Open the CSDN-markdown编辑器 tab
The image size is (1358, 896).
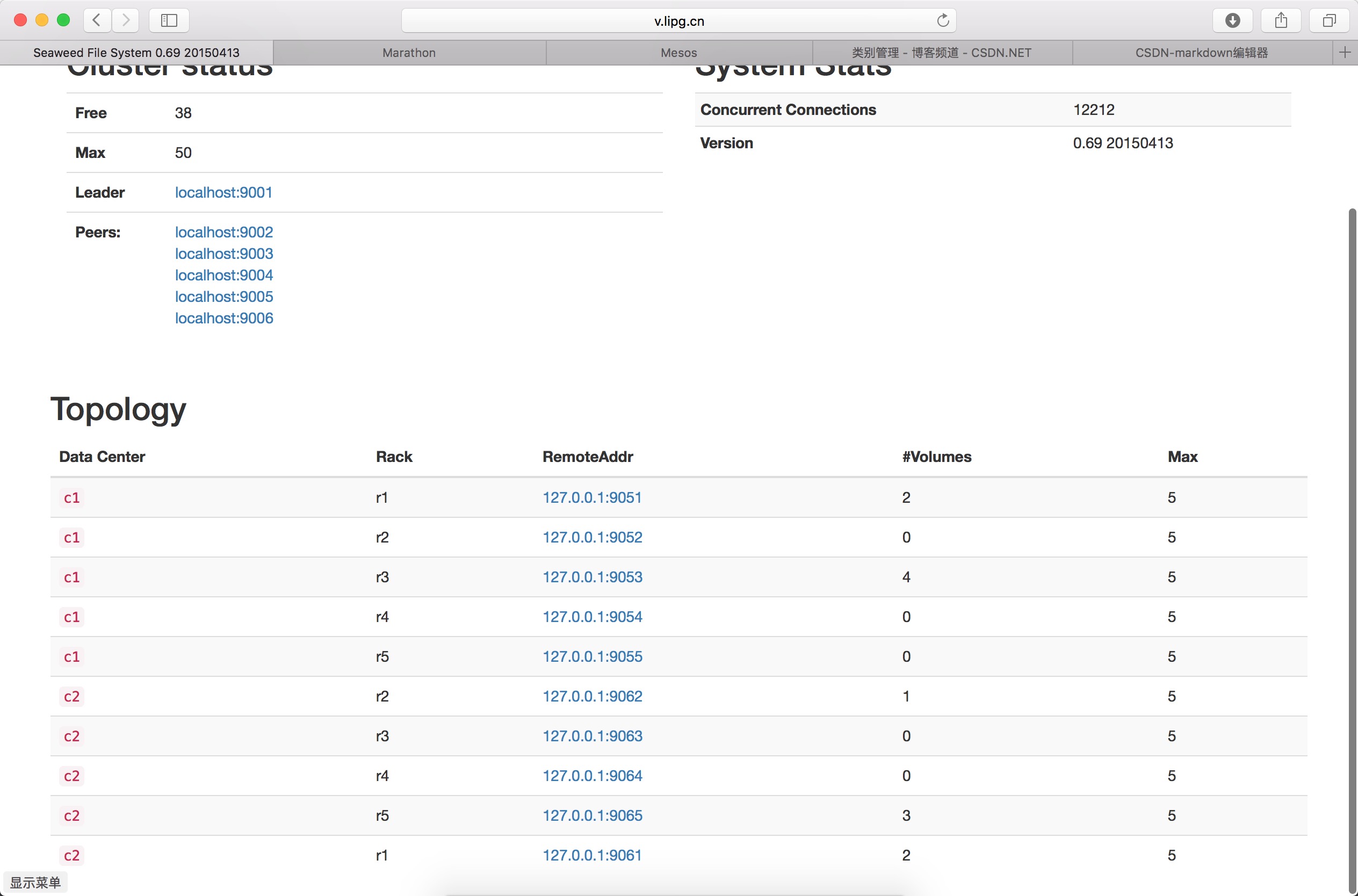(1202, 53)
